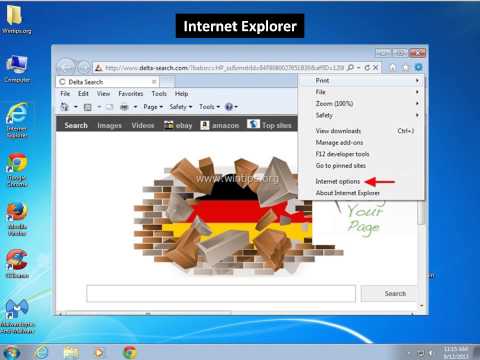Click the Search button beside search box
The height and width of the screenshot is (360, 480).
[x=390, y=294]
